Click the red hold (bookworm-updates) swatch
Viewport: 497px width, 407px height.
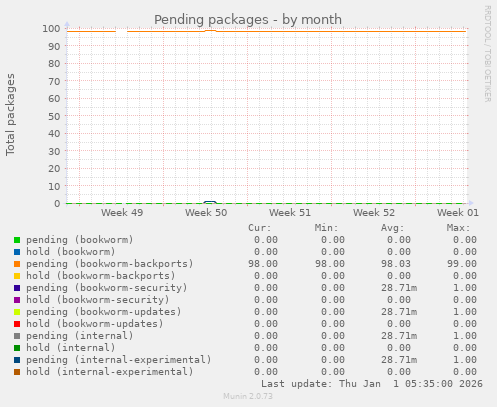tap(17, 324)
